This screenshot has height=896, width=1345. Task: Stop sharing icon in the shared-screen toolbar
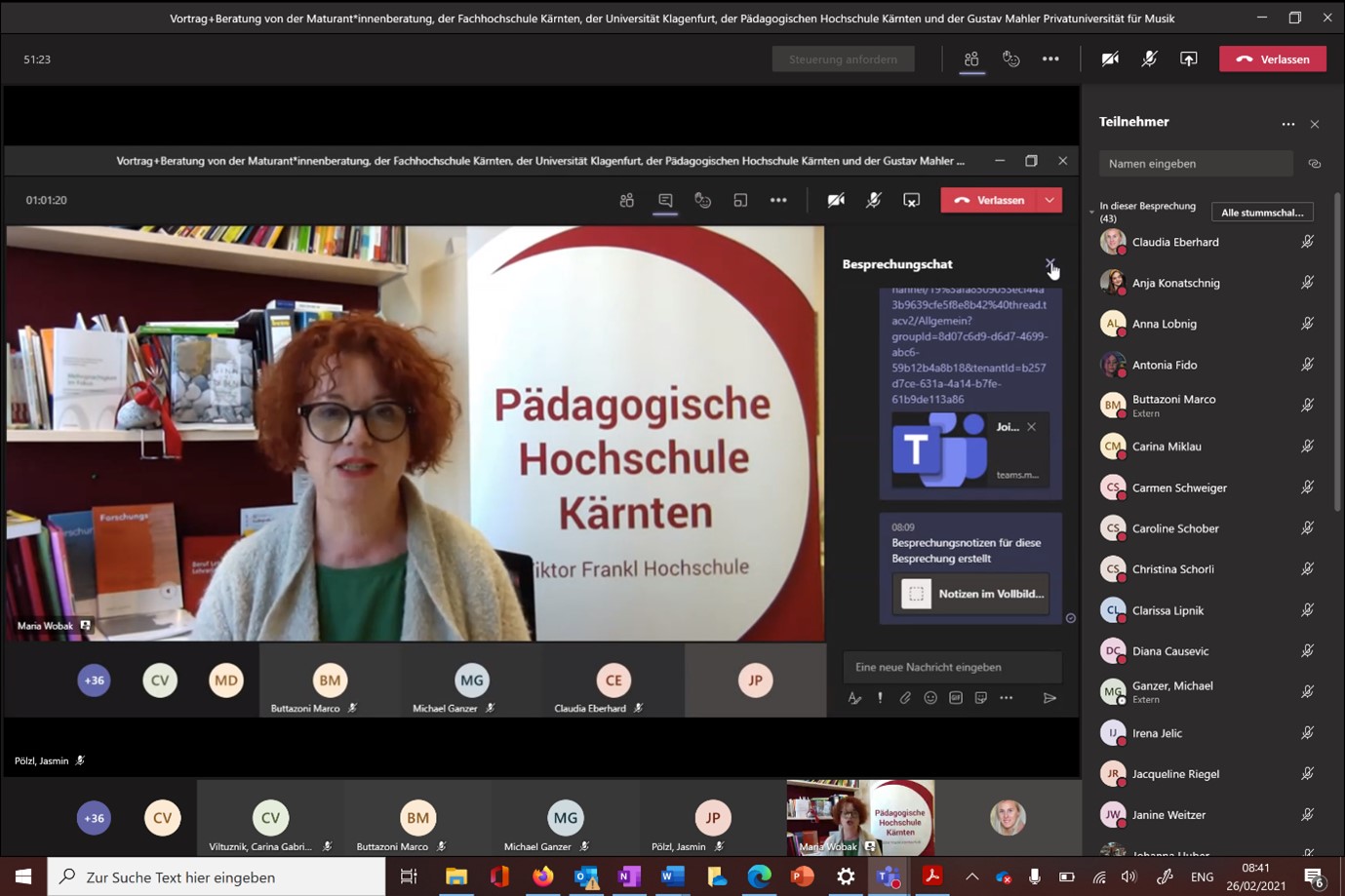click(x=911, y=200)
